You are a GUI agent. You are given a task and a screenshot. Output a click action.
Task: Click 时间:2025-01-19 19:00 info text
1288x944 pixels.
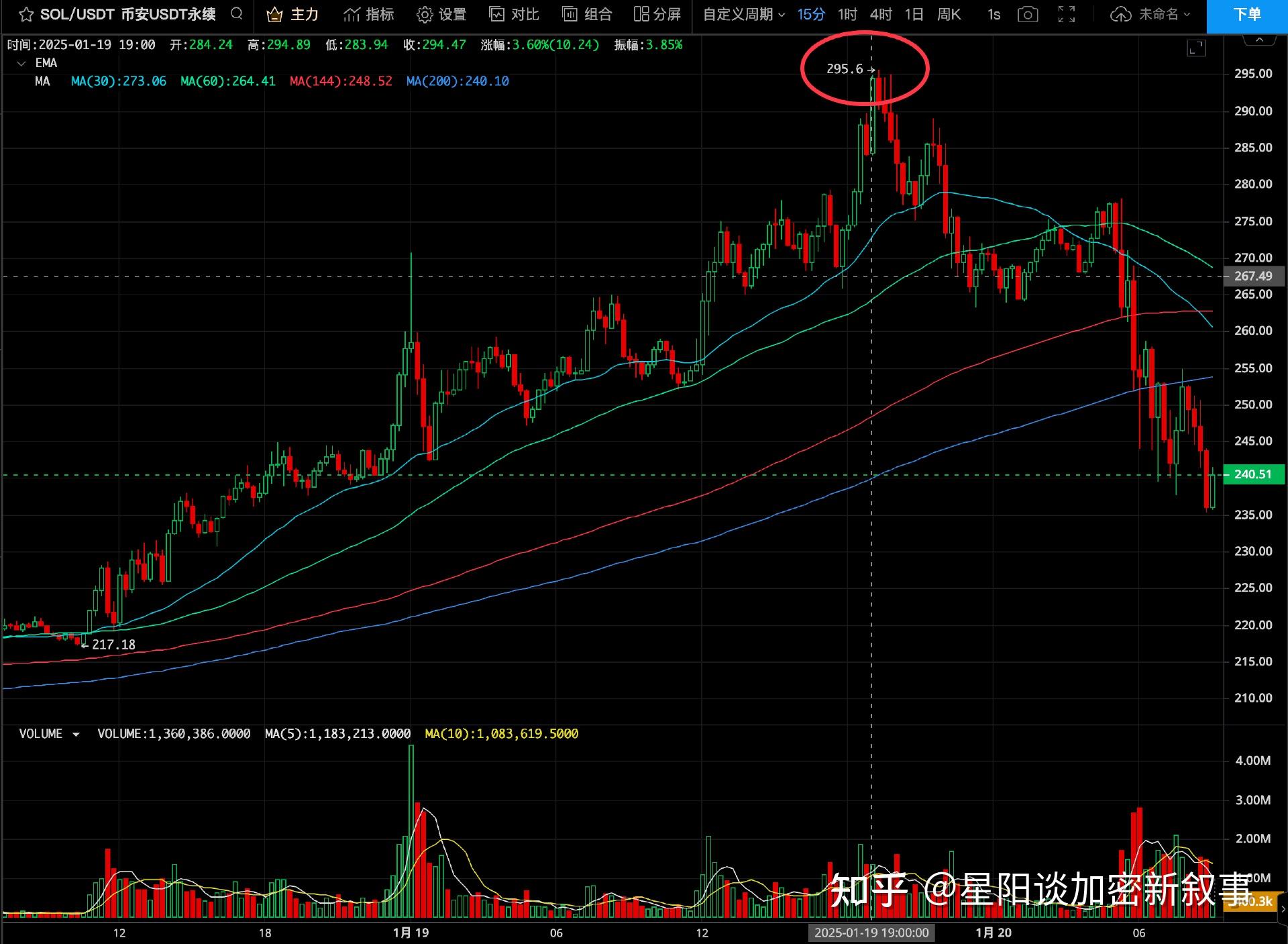point(81,45)
